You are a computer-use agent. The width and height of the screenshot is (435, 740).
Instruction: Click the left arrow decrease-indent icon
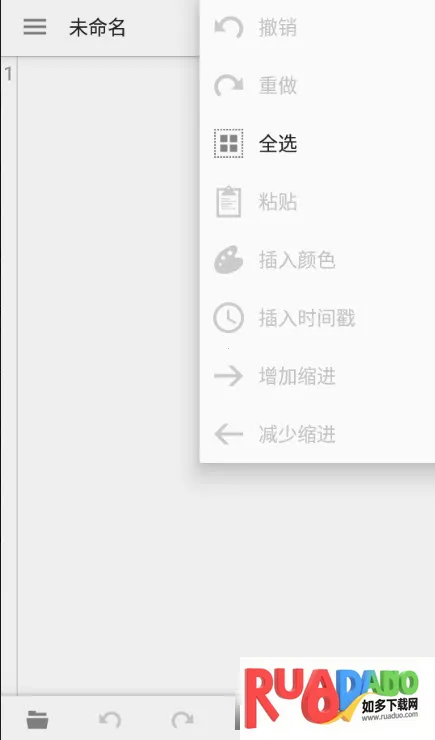229,434
